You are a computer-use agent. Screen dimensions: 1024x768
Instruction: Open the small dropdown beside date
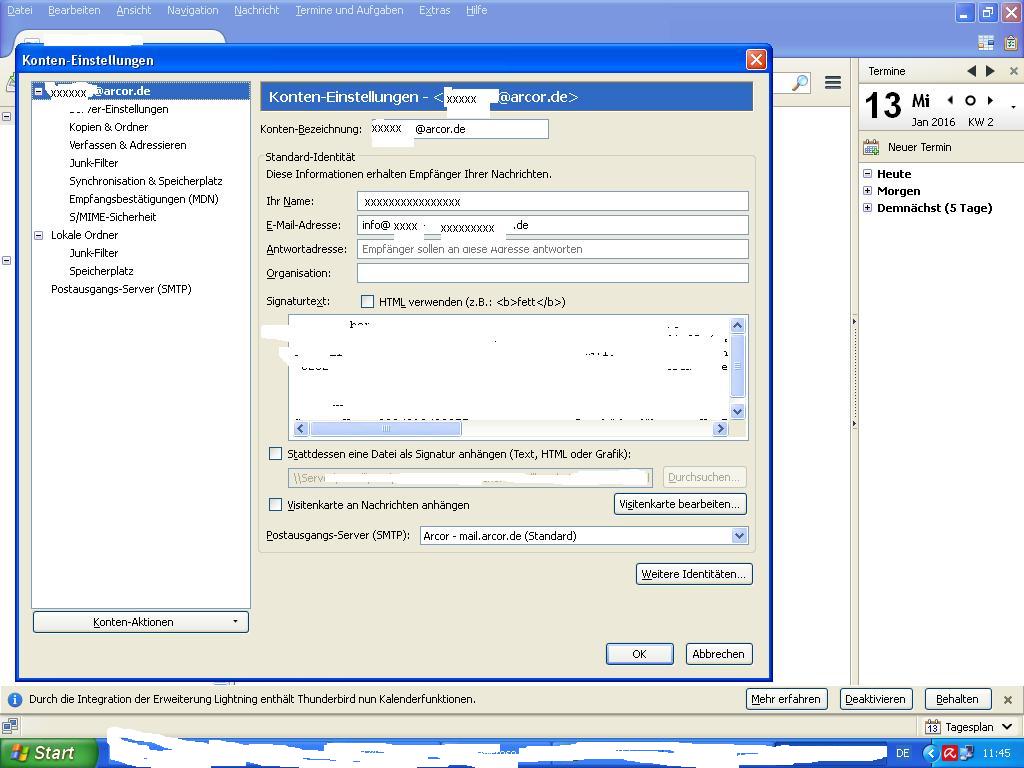point(1014,106)
